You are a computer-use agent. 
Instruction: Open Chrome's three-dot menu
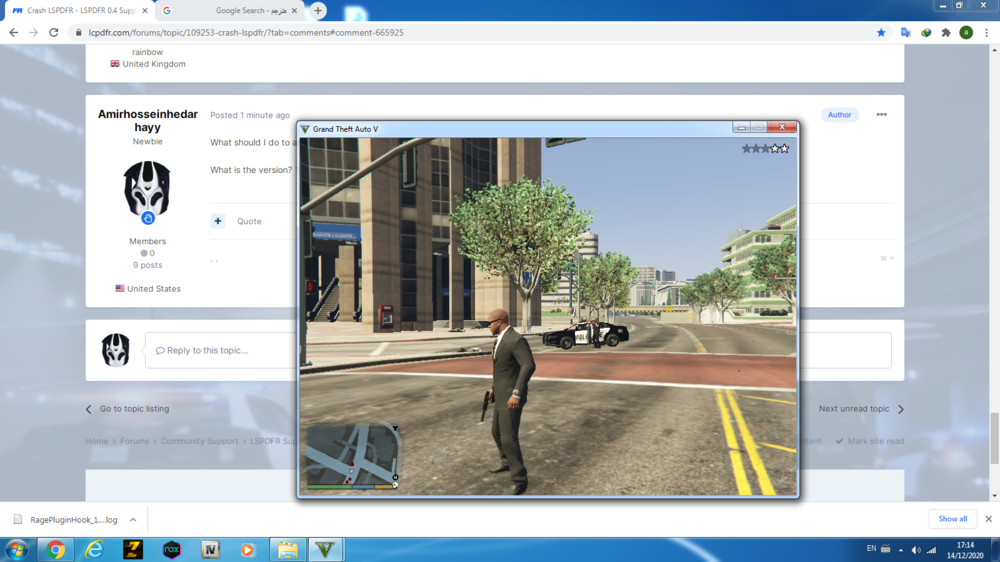tap(987, 33)
